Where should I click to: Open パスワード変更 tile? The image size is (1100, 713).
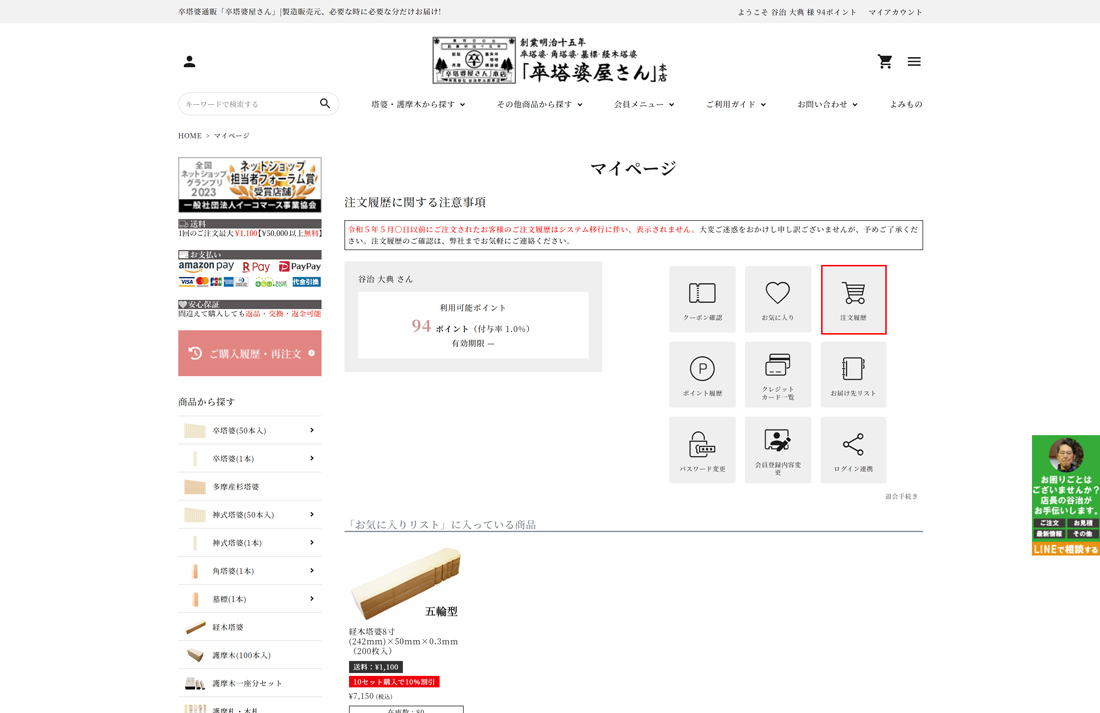(x=702, y=450)
